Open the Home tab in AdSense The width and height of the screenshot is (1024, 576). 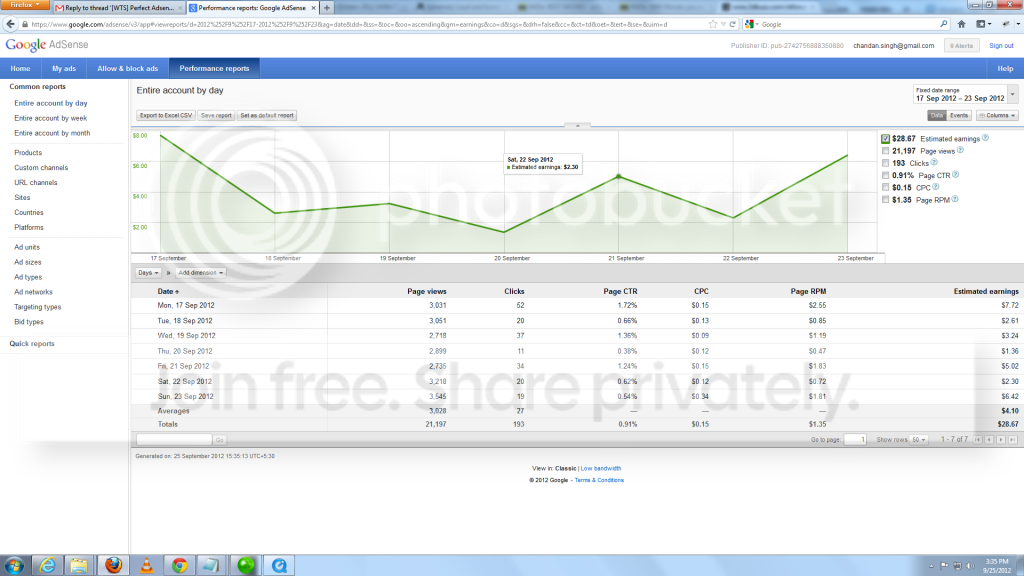[20, 68]
